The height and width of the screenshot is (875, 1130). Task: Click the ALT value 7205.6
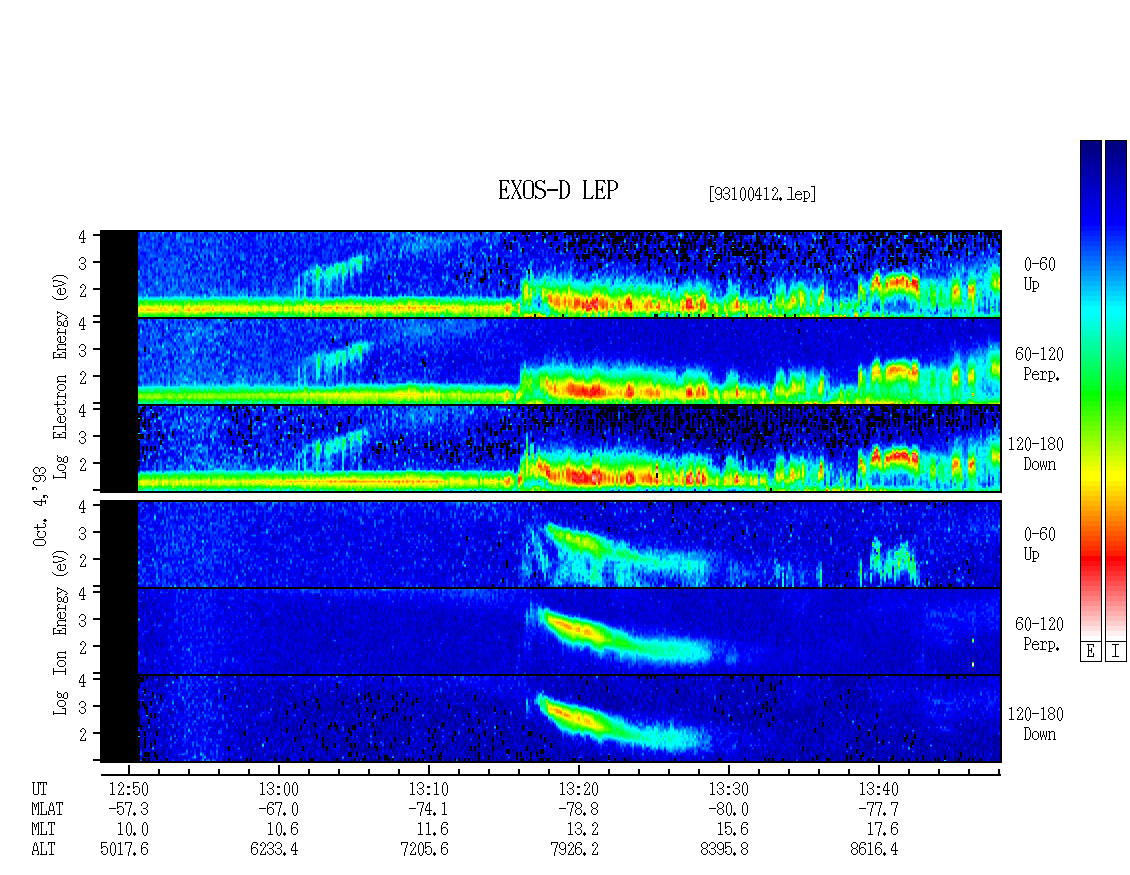pyautogui.click(x=424, y=850)
